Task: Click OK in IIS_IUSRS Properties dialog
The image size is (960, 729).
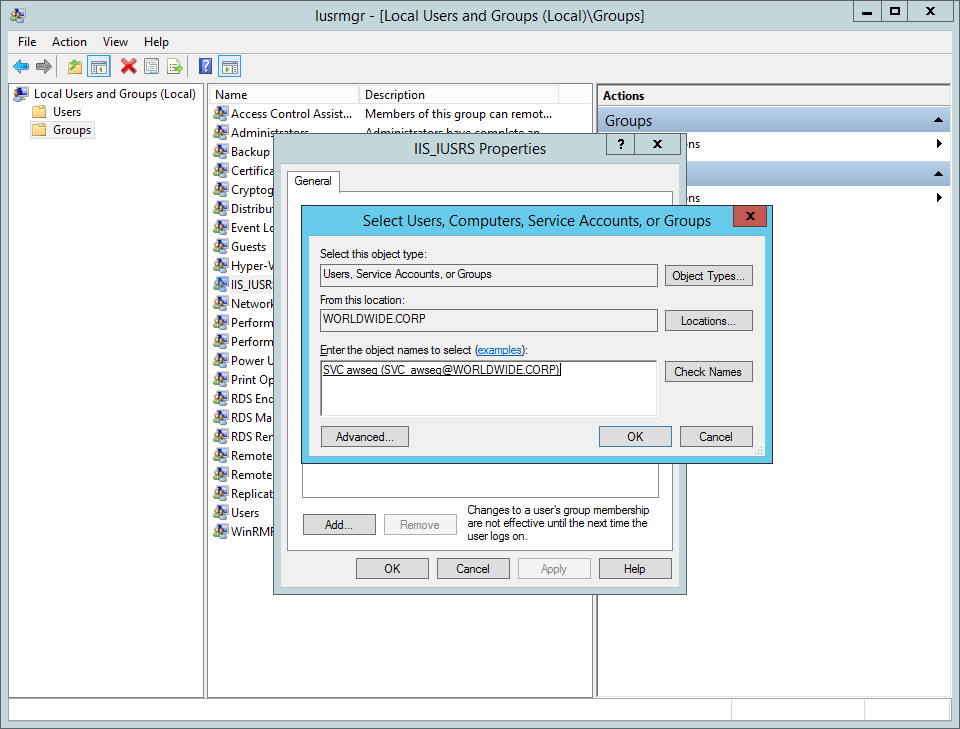Action: pyautogui.click(x=392, y=569)
